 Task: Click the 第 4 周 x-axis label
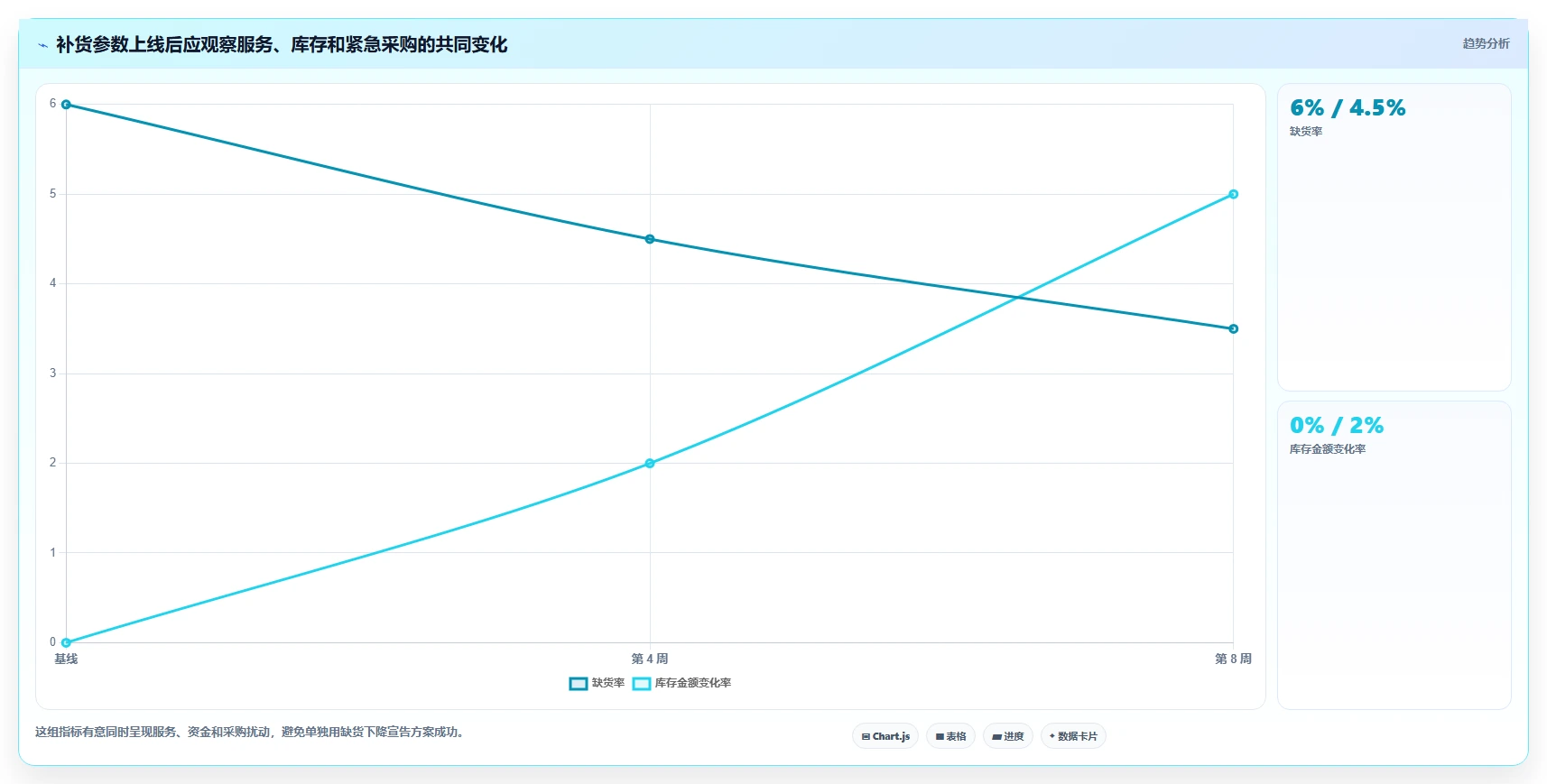650,659
